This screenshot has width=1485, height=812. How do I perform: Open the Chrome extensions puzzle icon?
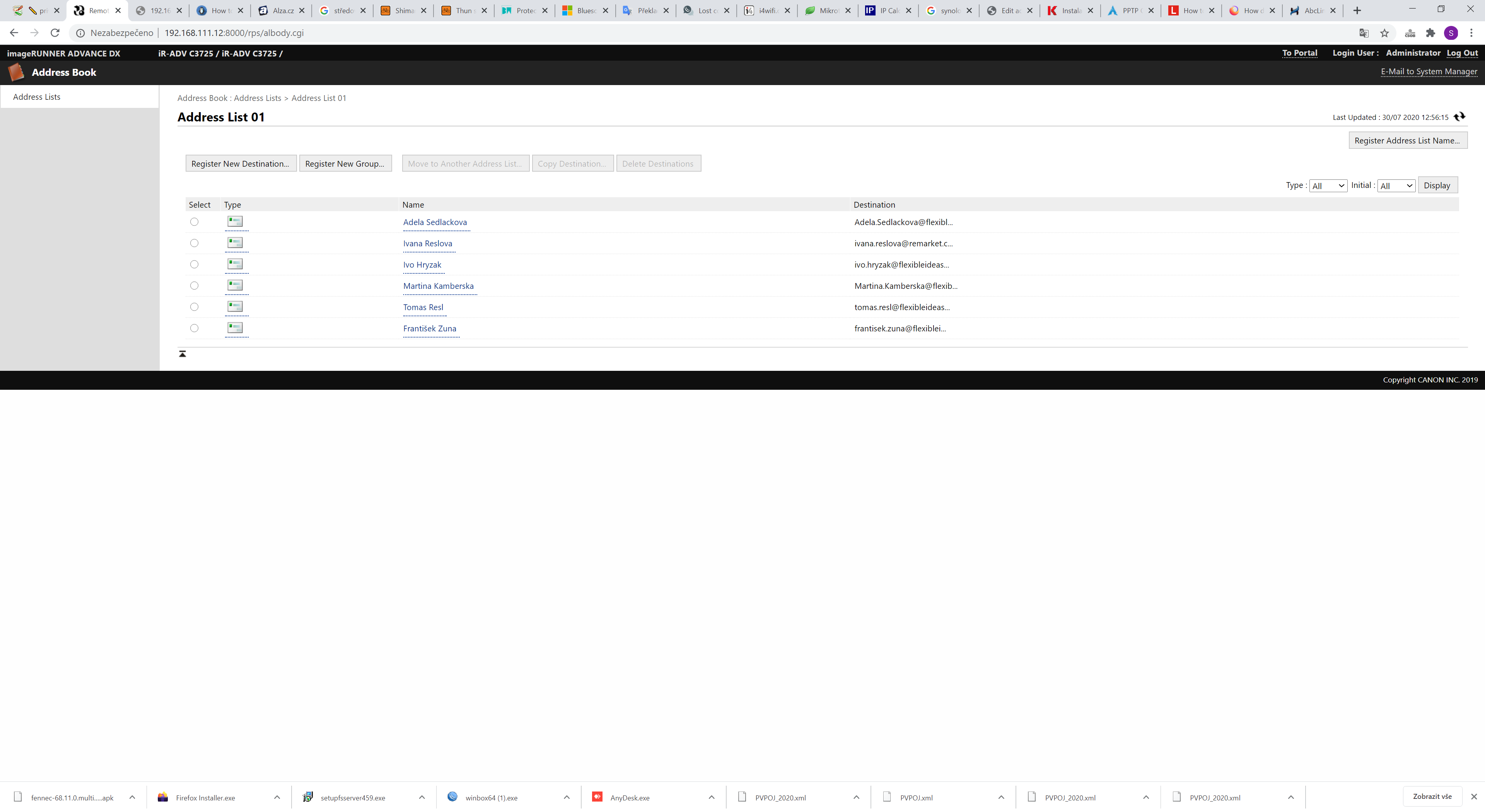[x=1430, y=33]
